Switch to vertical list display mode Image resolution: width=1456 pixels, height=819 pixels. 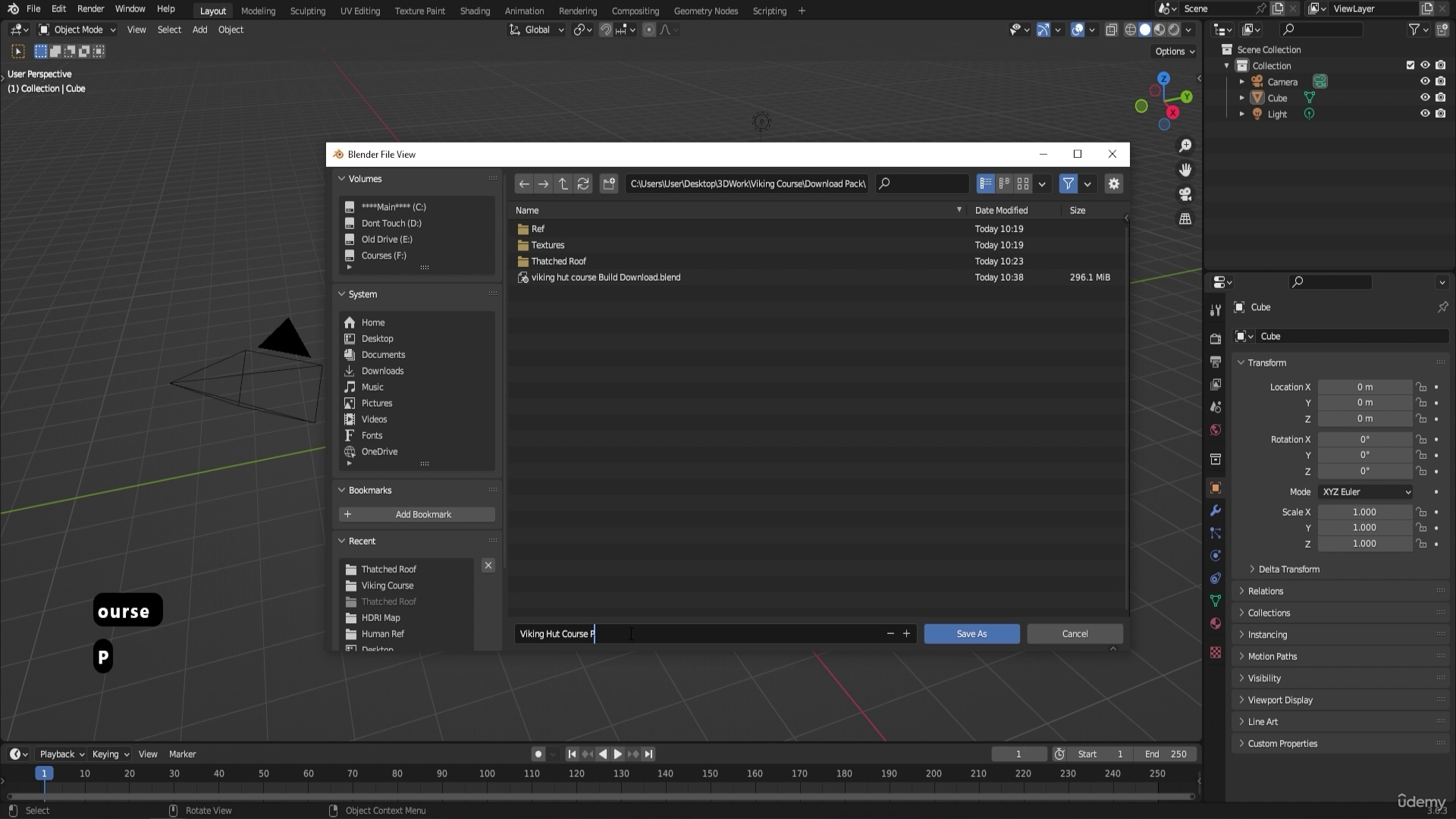click(x=986, y=184)
